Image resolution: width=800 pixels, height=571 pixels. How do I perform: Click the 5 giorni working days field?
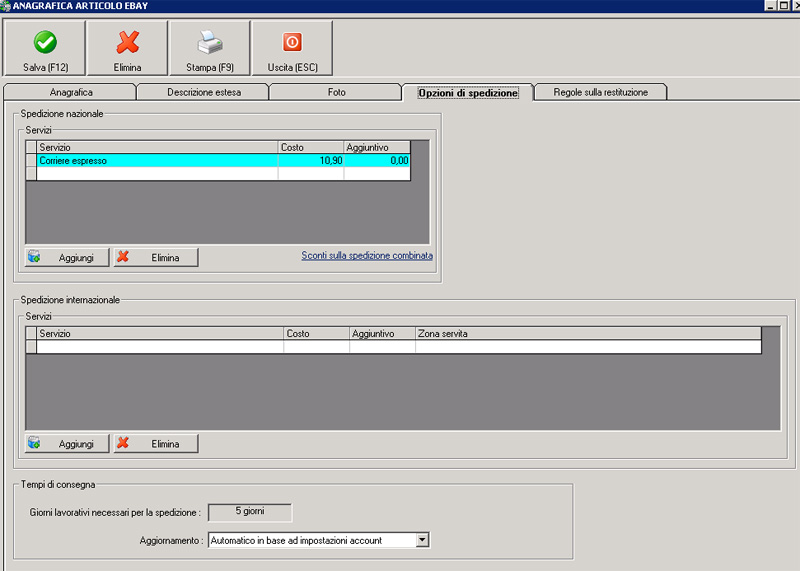(250, 512)
